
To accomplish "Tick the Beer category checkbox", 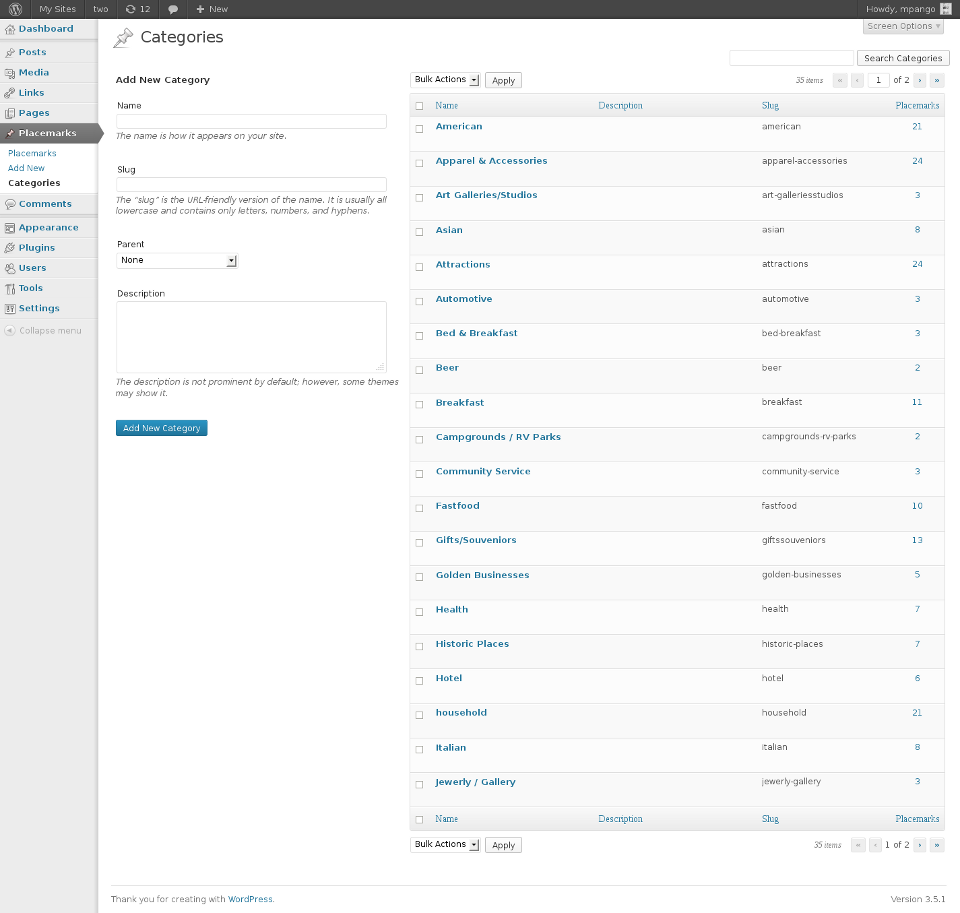I will [x=419, y=370].
